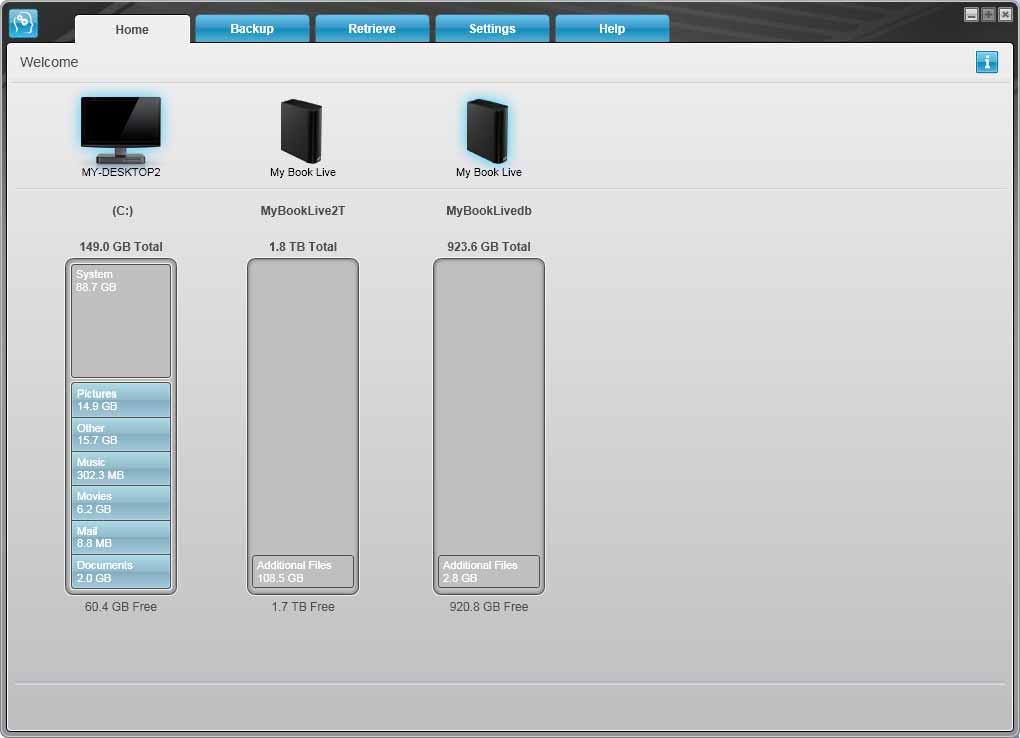Select the MY-DESKTOP2 computer icon
This screenshot has height=738, width=1020.
coord(121,130)
